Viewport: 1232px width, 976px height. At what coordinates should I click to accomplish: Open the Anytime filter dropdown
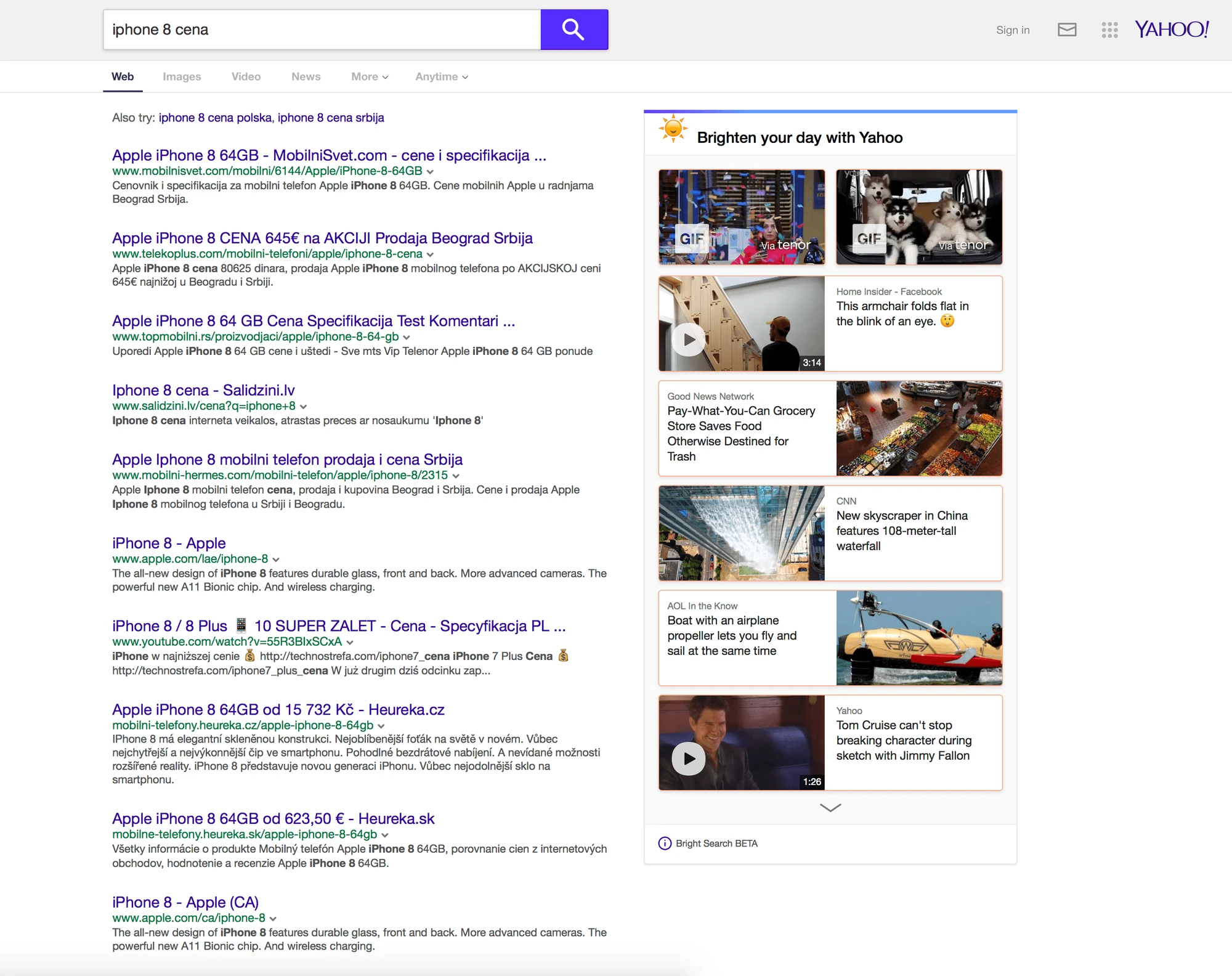pyautogui.click(x=442, y=76)
